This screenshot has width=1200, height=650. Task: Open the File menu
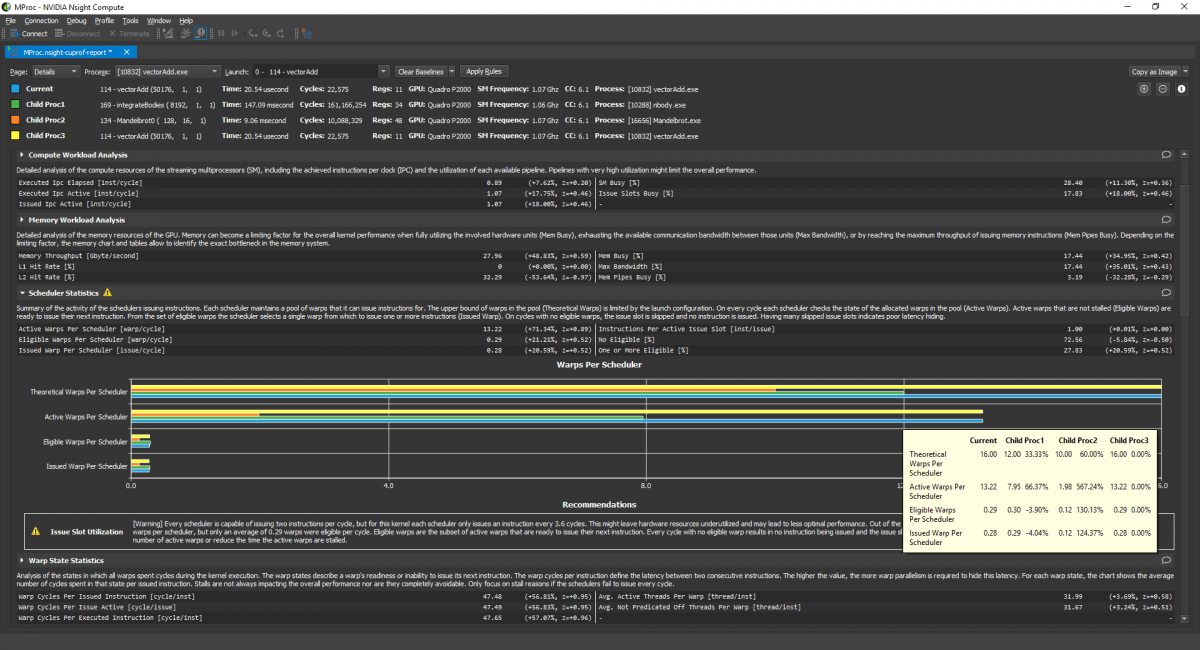click(x=11, y=20)
